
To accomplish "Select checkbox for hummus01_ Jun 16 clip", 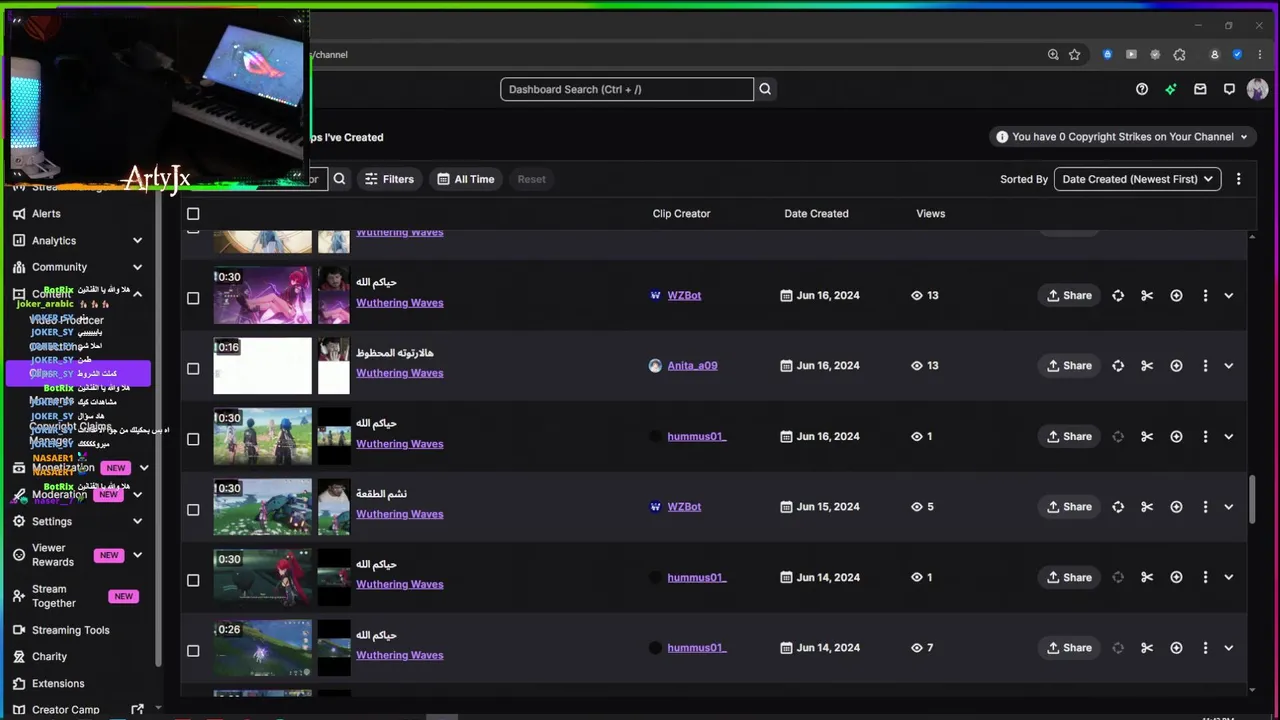I will pyautogui.click(x=193, y=439).
